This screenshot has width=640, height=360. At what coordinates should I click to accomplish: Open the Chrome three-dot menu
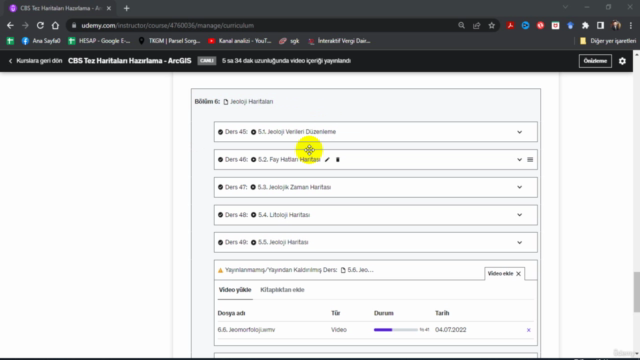[631, 25]
